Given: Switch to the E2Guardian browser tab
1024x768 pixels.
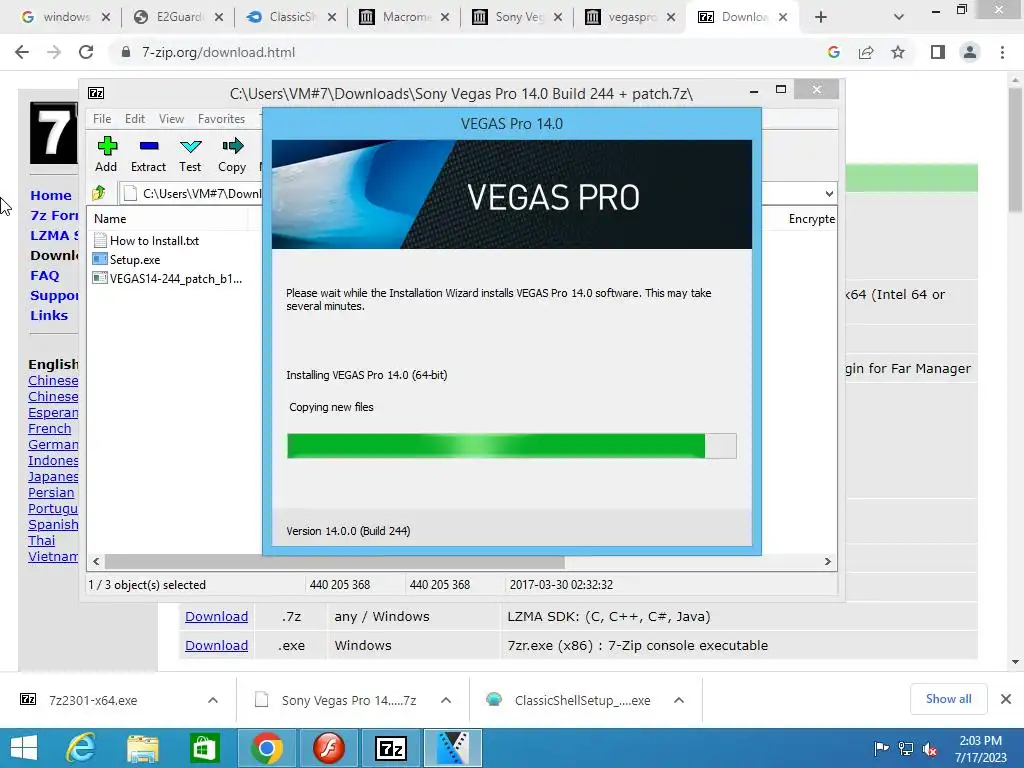Looking at the screenshot, I should (x=170, y=17).
